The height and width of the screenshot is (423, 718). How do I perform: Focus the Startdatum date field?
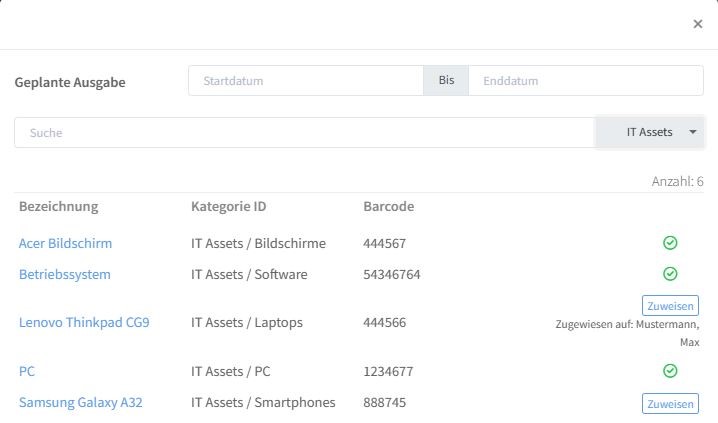(x=306, y=81)
